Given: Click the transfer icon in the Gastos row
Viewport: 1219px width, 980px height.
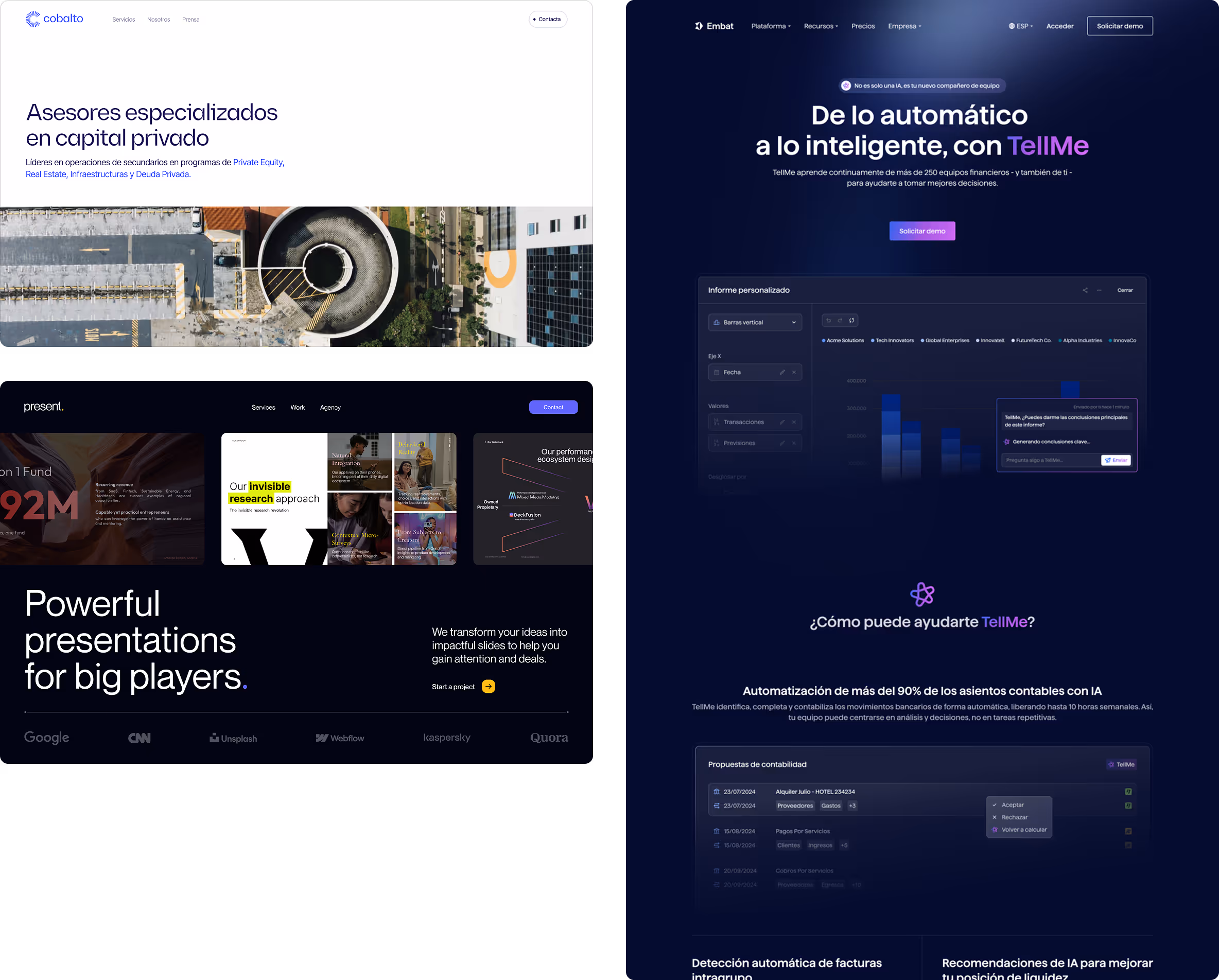Looking at the screenshot, I should (717, 806).
